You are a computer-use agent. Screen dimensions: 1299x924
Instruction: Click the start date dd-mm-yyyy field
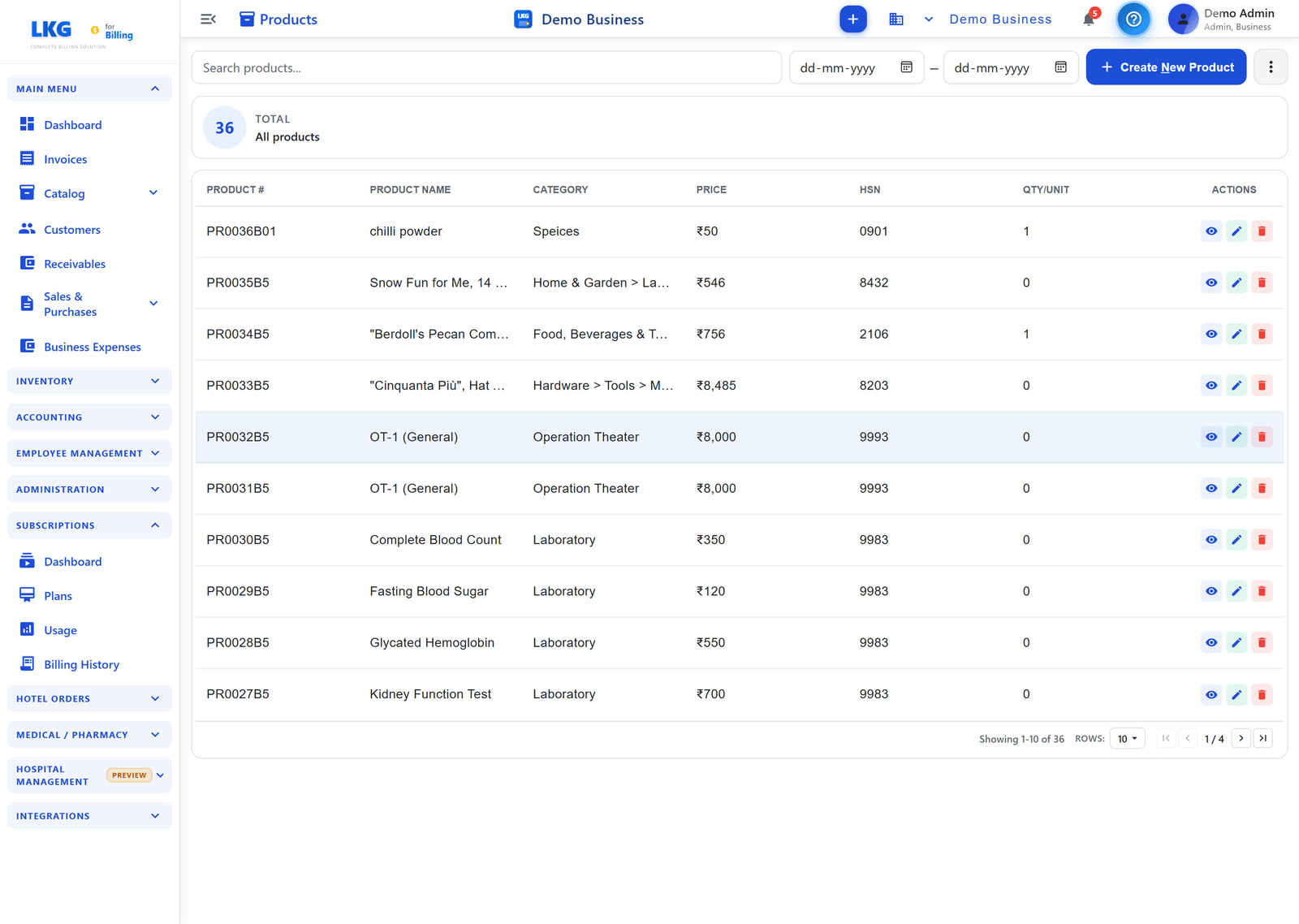point(857,67)
